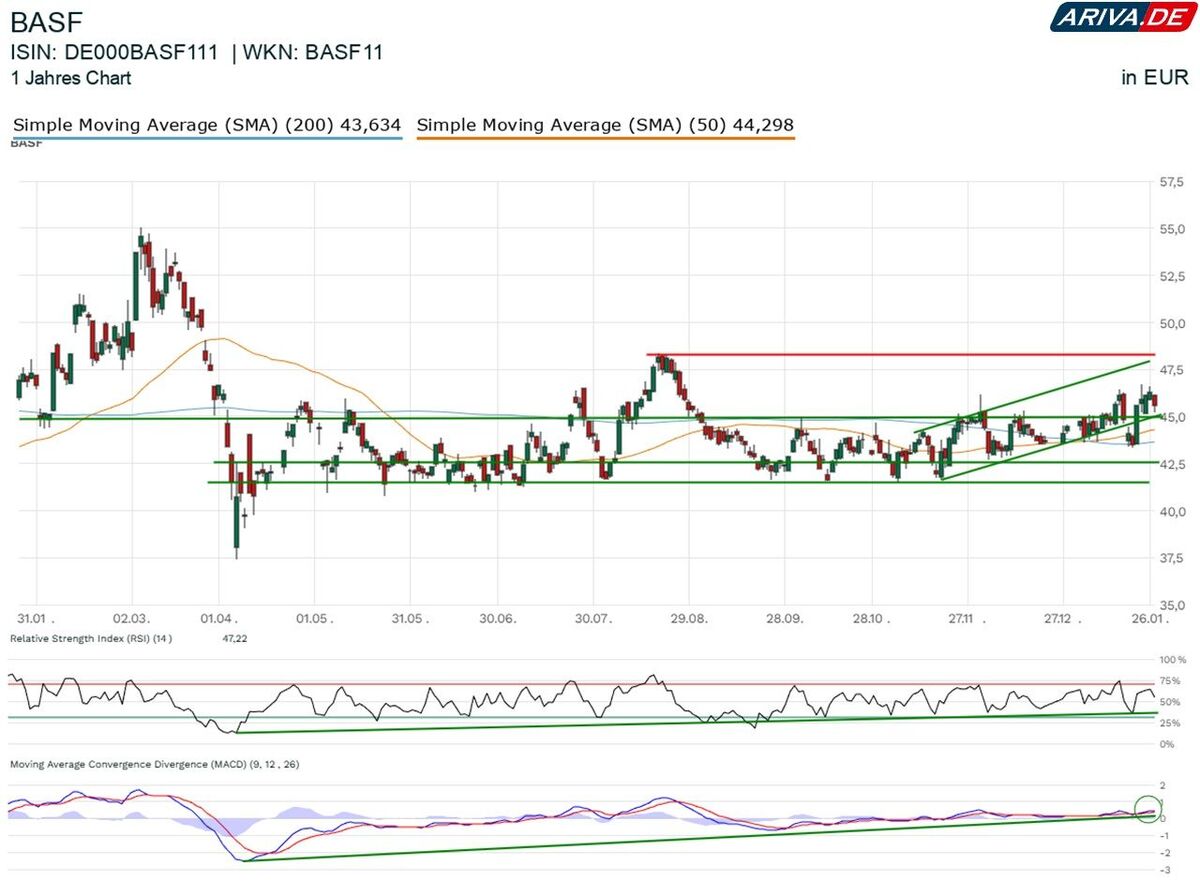Click the 26.01. date axis label
Viewport: 1200px width, 881px height.
(1149, 619)
